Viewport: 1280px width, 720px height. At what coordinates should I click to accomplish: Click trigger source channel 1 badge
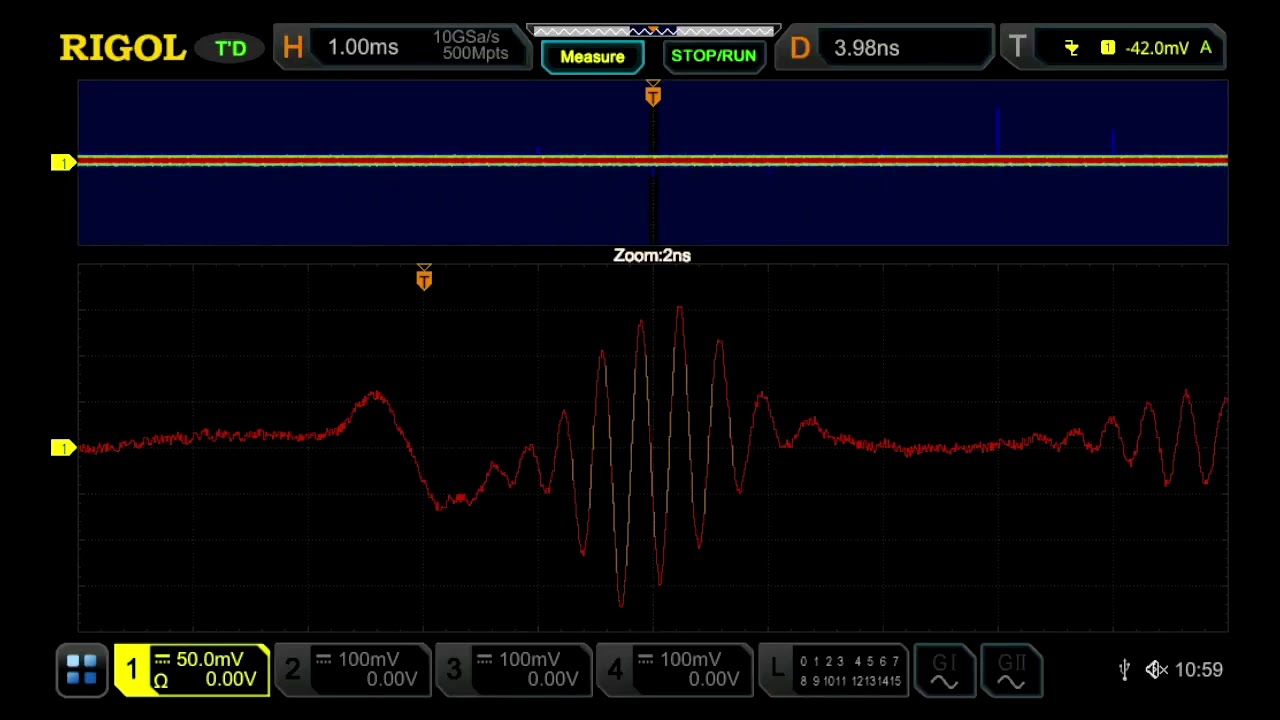[x=1108, y=48]
